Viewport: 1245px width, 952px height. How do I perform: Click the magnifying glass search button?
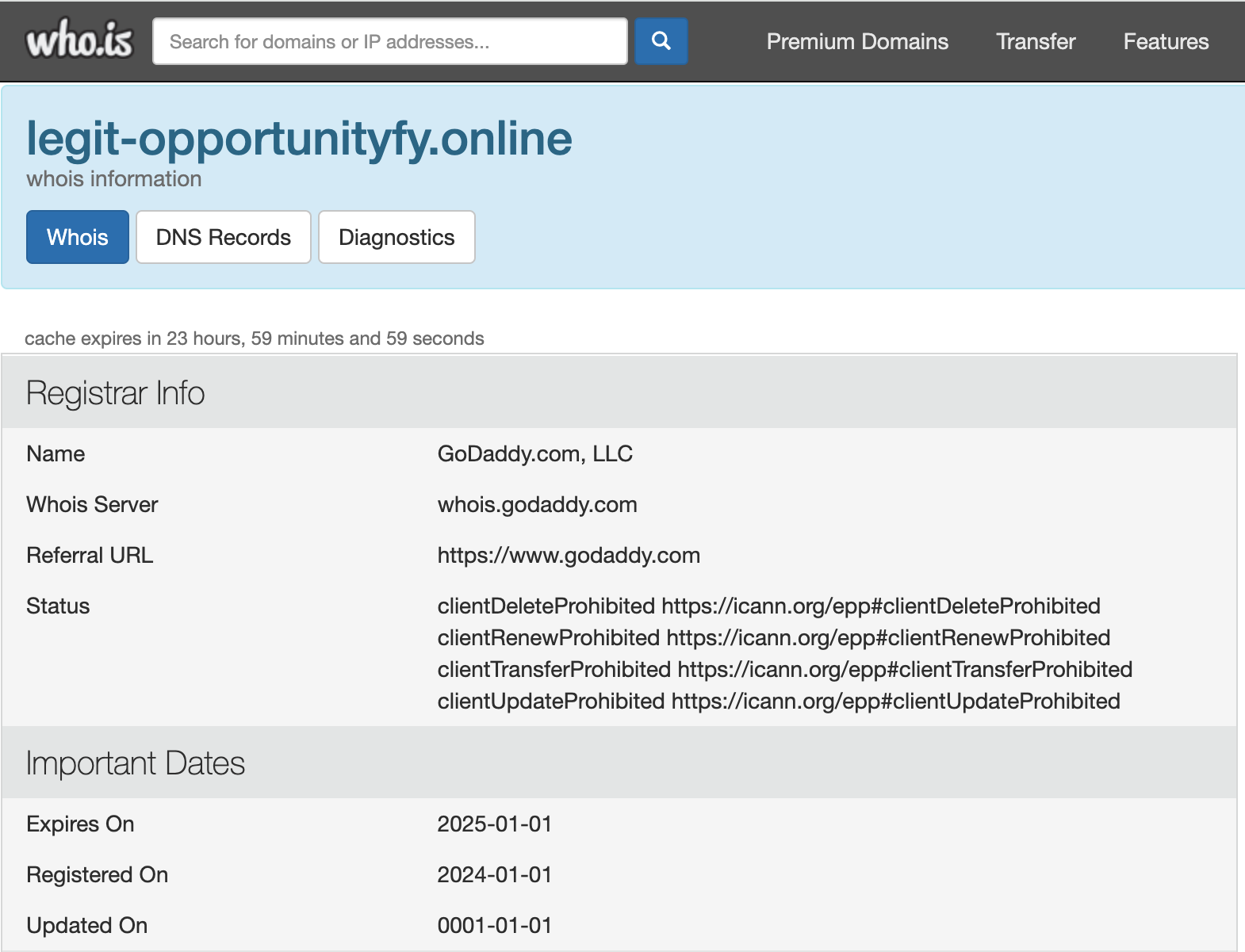(661, 41)
